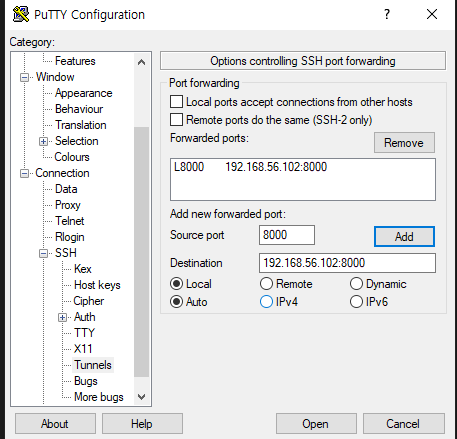This screenshot has width=457, height=439.
Task: Add the new forwarded port
Action: coord(404,237)
